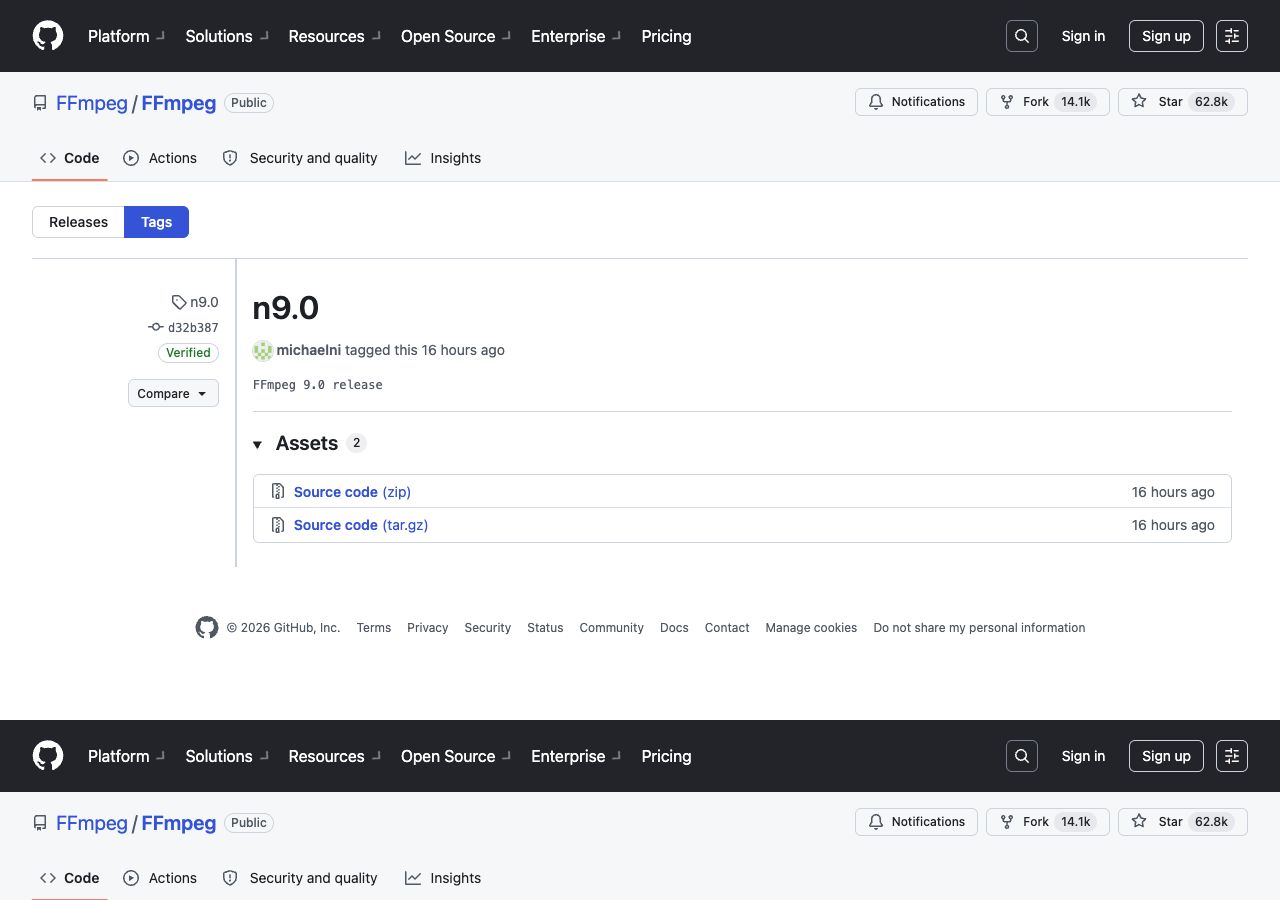The width and height of the screenshot is (1280, 900).
Task: Click the GitHub logo in the footer
Action: pos(207,628)
